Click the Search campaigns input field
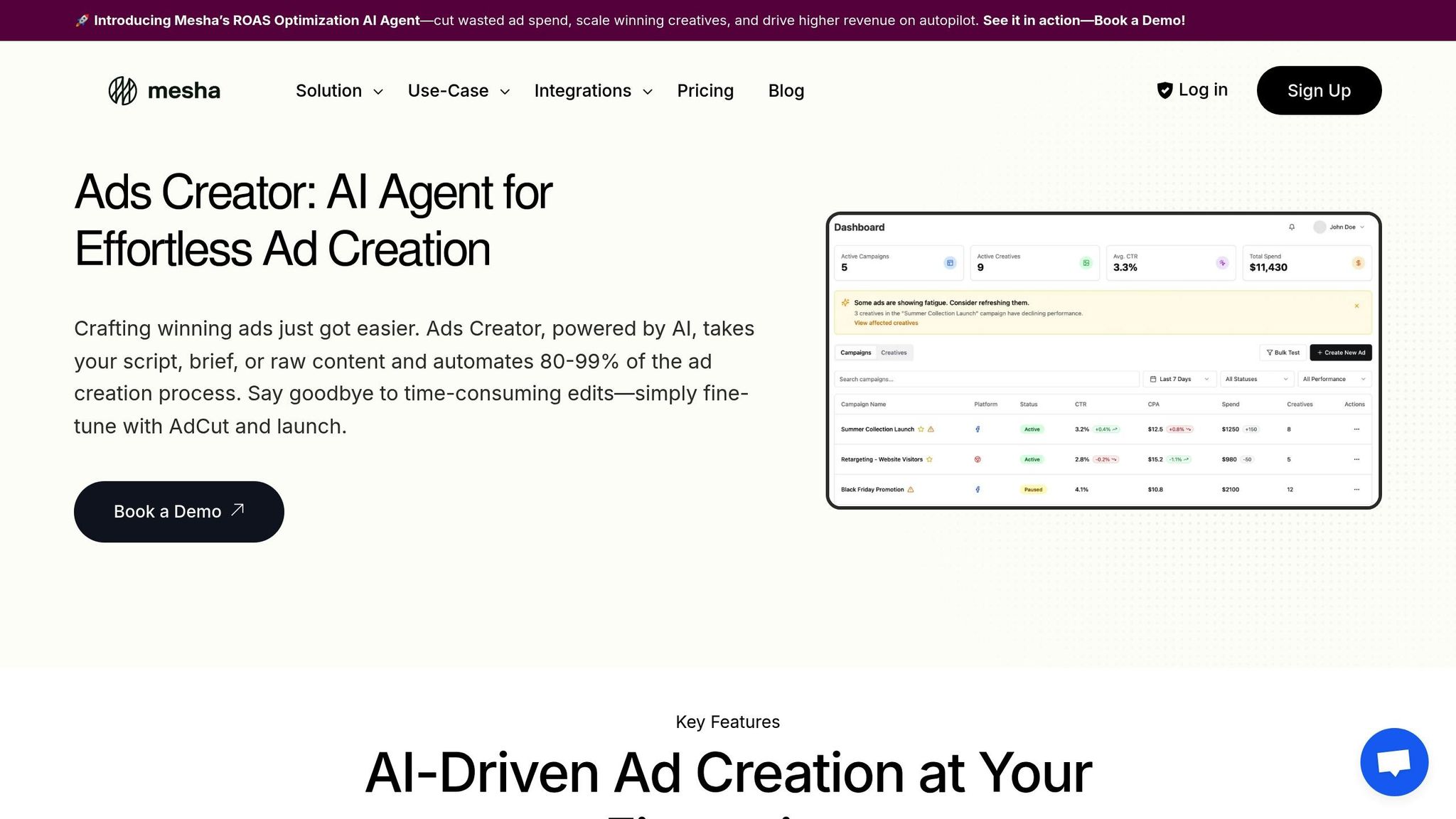 987,380
